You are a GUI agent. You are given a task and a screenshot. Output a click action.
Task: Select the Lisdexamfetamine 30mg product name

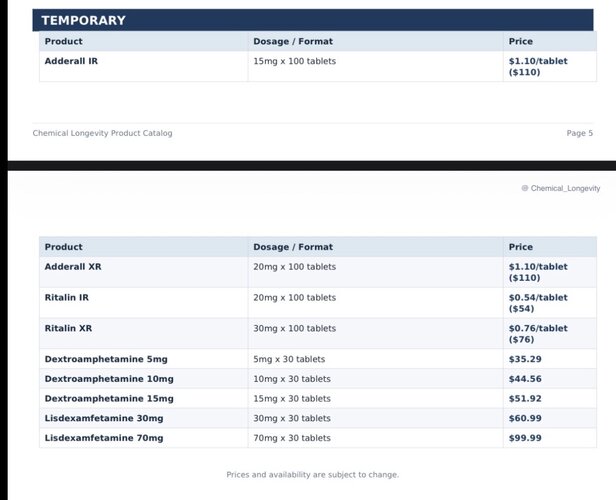104,418
